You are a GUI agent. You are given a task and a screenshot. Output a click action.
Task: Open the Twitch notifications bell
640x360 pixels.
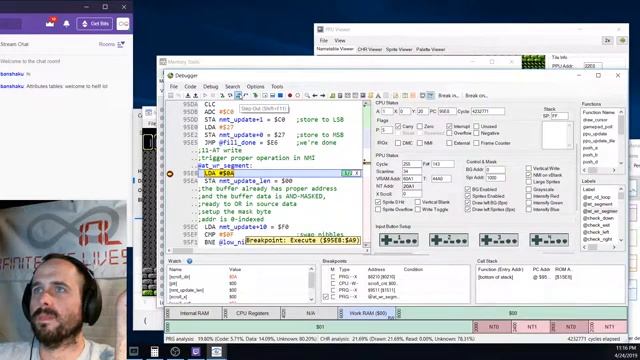(66, 24)
